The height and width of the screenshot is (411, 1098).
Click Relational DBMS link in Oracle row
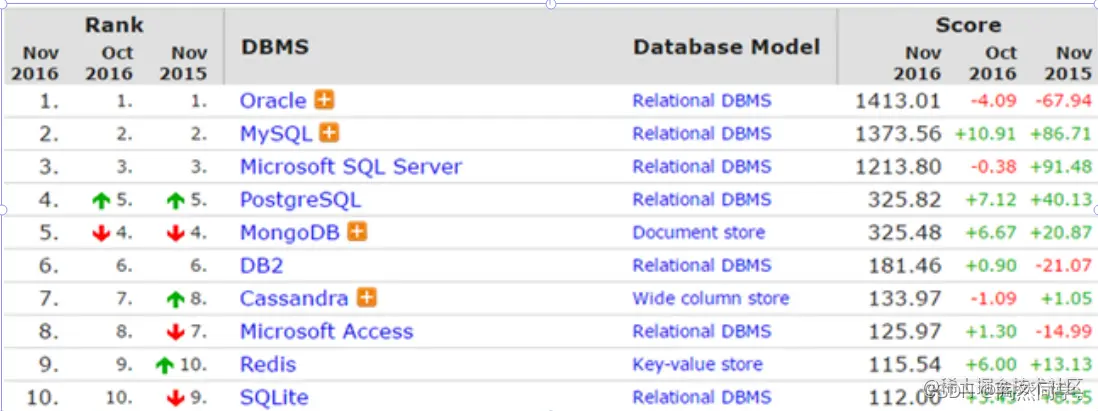click(x=702, y=101)
